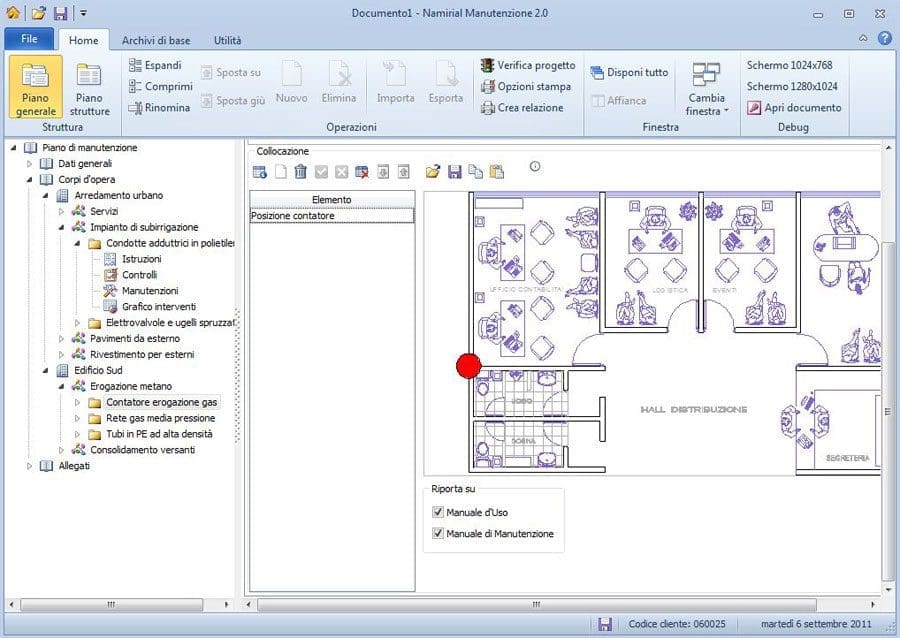Expand the Allegati tree node
This screenshot has width=900, height=638.
click(x=30, y=466)
